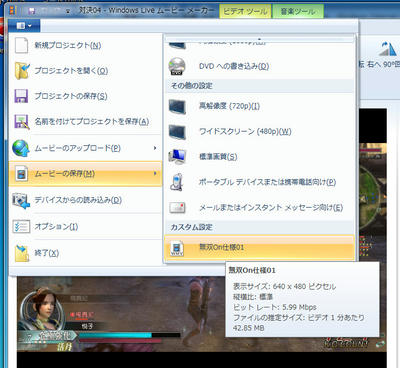This screenshot has height=368, width=400.
Task: Open the application menu dropdown button
Action: [24, 26]
